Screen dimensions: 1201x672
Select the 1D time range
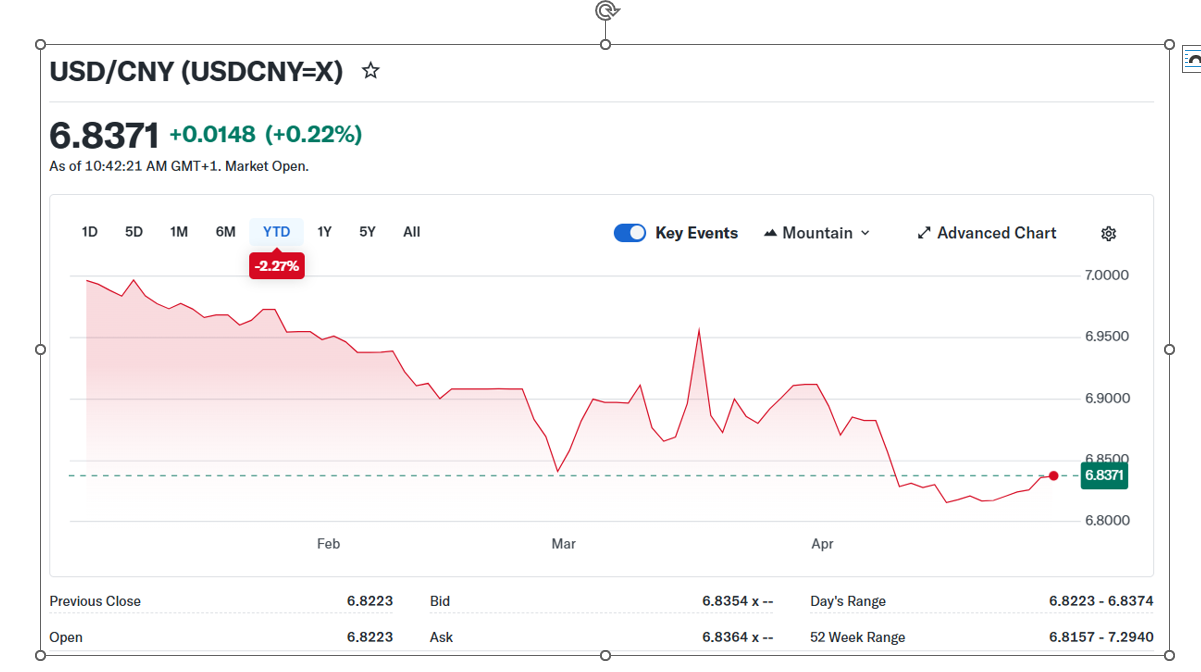89,232
